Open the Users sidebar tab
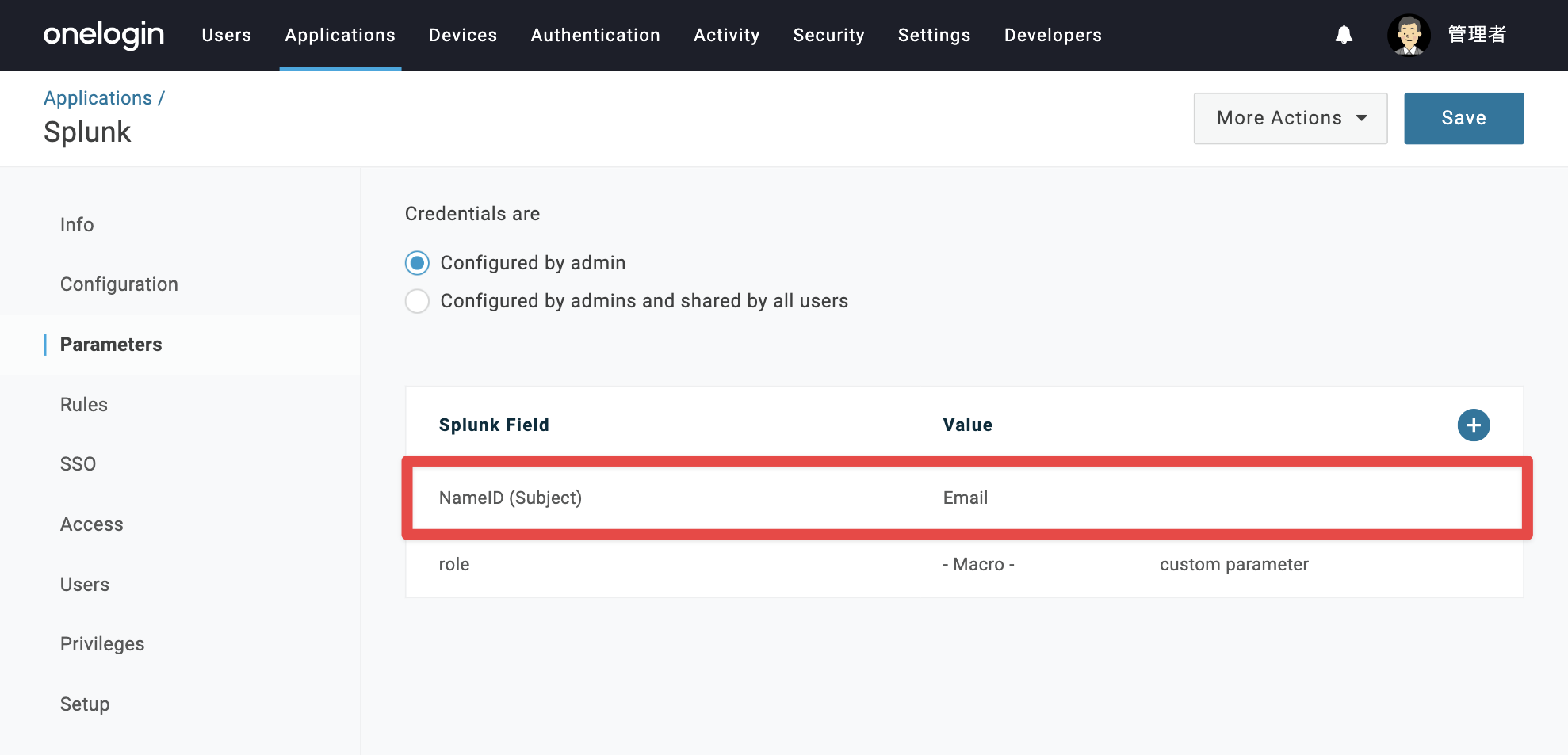This screenshot has height=755, width=1568. coord(85,585)
